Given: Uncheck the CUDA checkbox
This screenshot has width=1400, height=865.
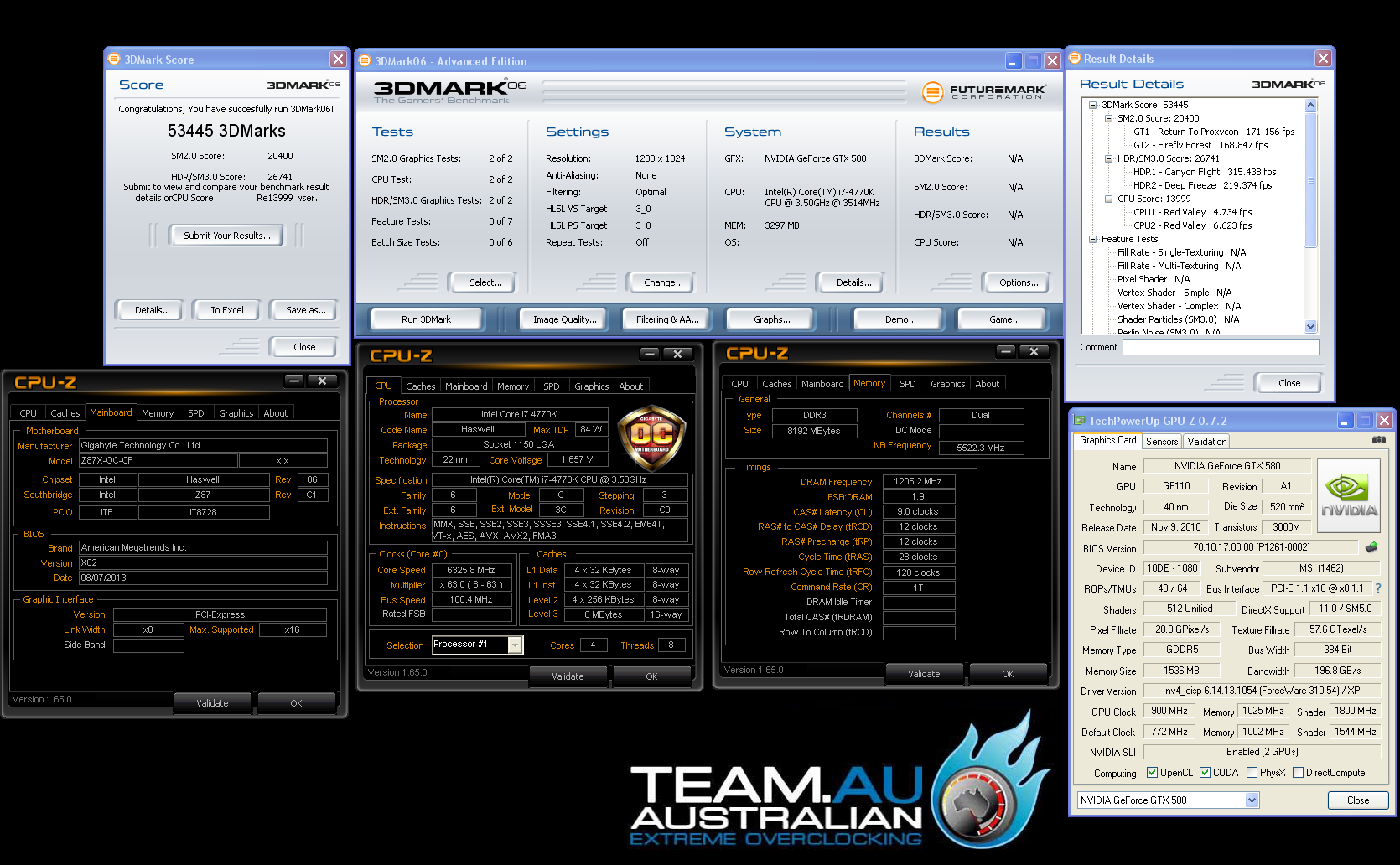Looking at the screenshot, I should (1205, 773).
